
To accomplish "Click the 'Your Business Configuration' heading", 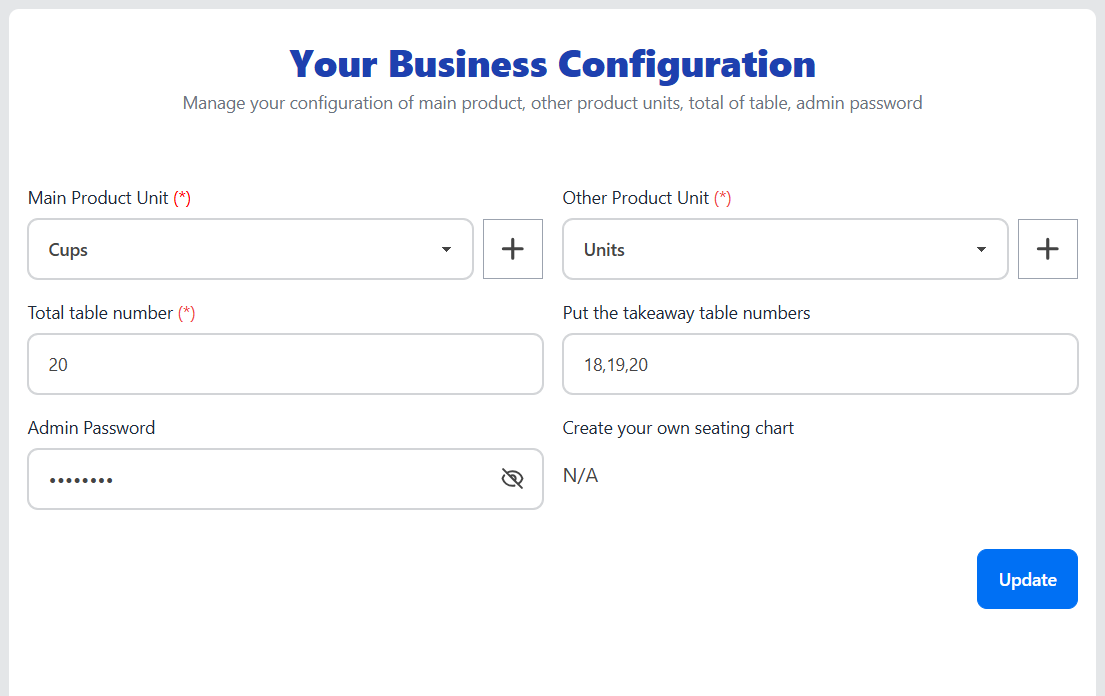I will 552,64.
